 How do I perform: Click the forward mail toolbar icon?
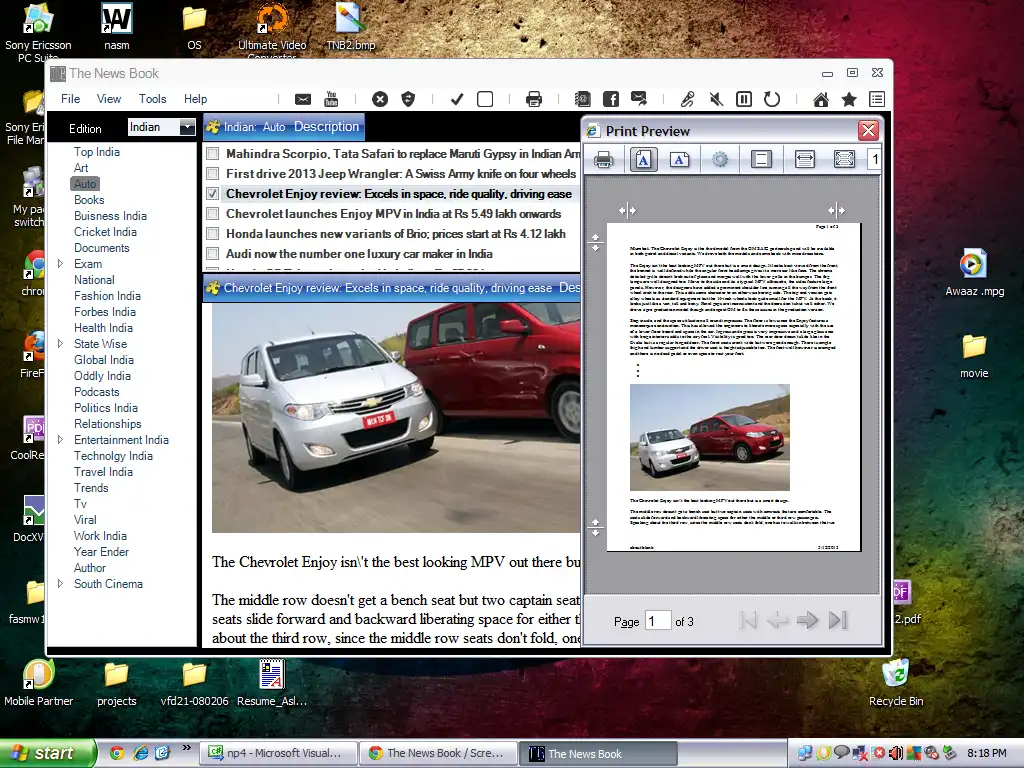[x=639, y=99]
